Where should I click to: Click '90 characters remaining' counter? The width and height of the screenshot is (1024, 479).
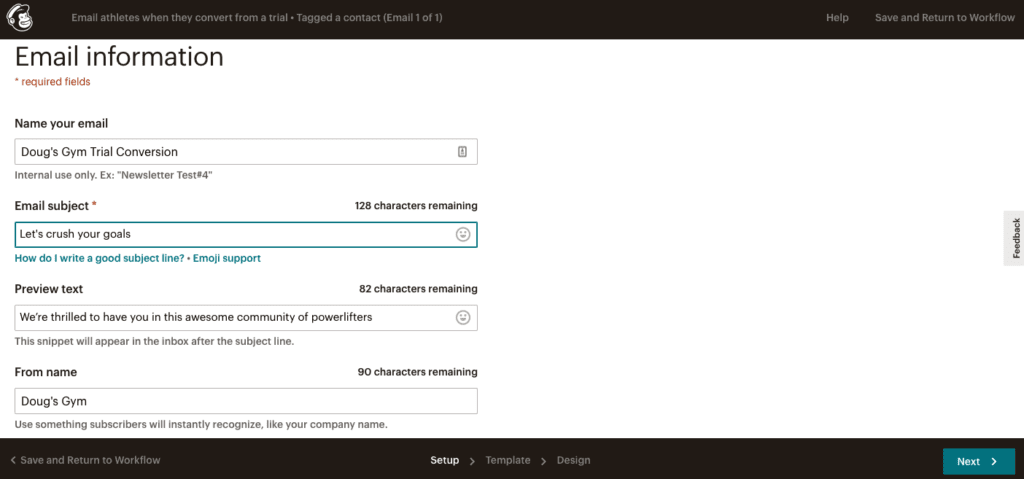click(x=417, y=372)
